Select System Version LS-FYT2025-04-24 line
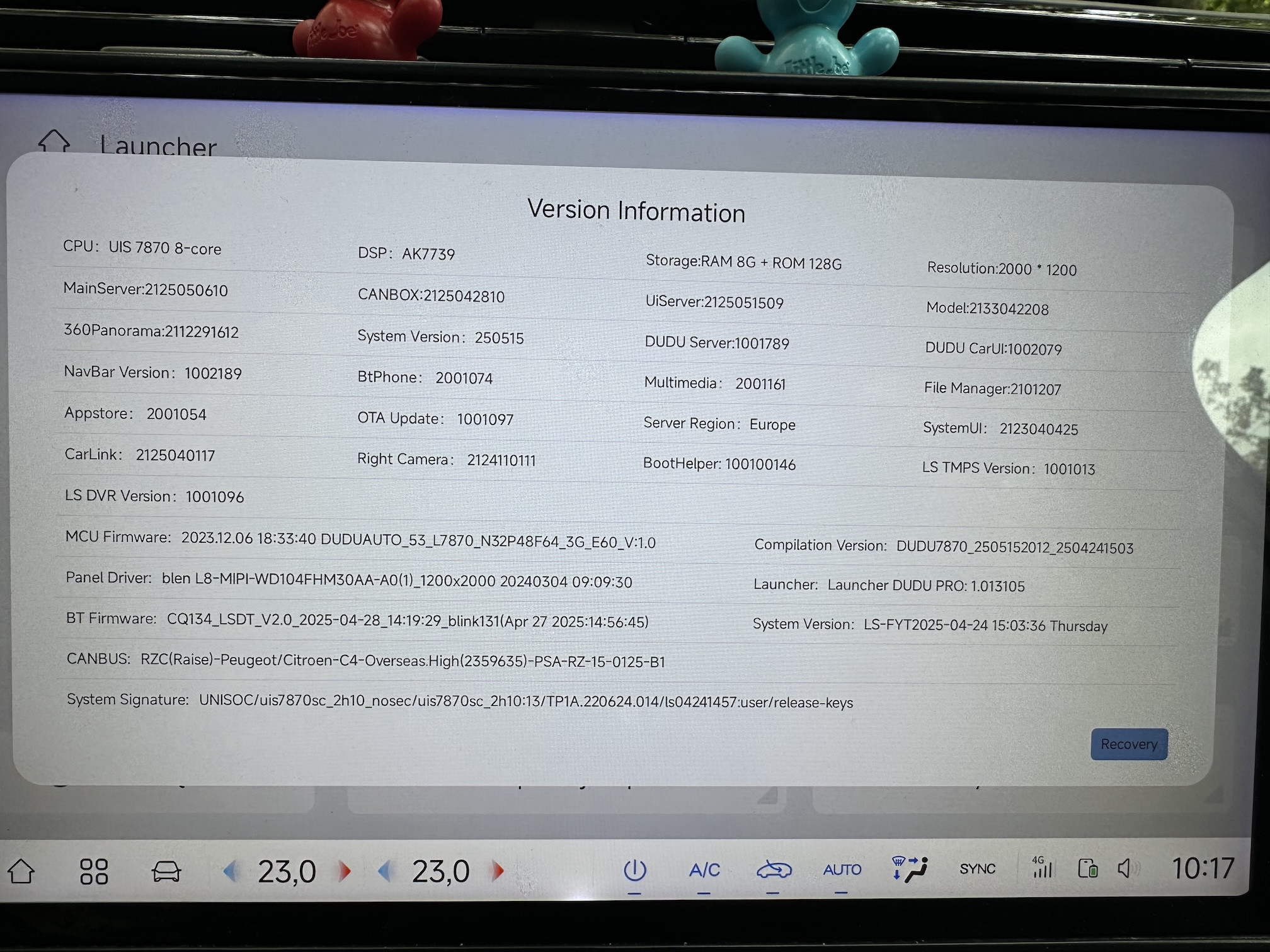 point(930,625)
